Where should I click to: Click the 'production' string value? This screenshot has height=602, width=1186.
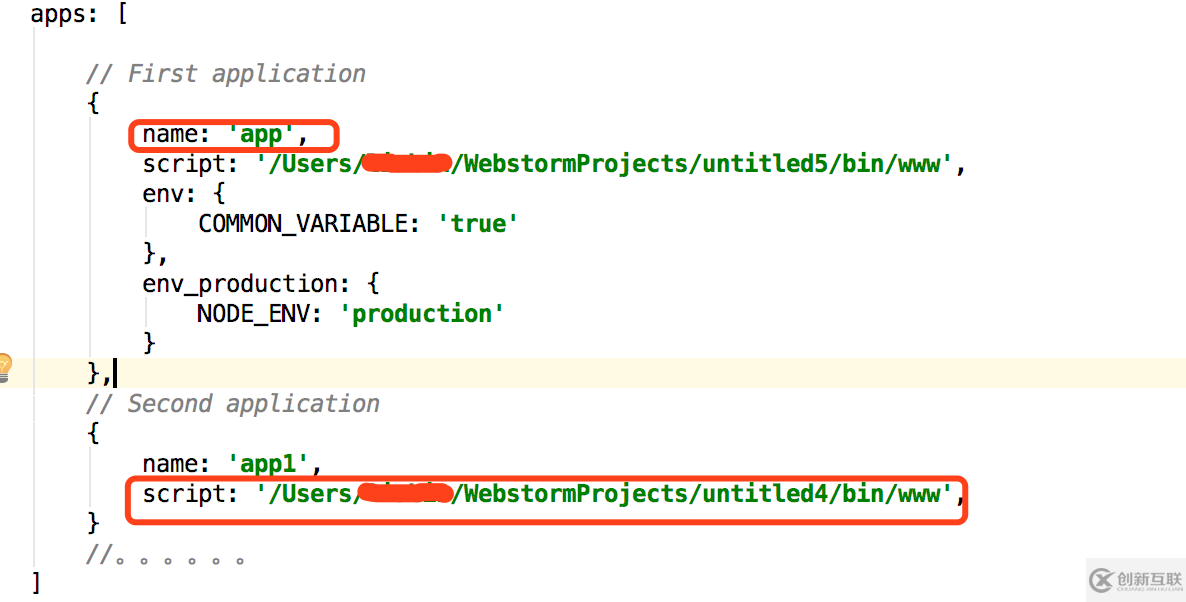[422, 314]
